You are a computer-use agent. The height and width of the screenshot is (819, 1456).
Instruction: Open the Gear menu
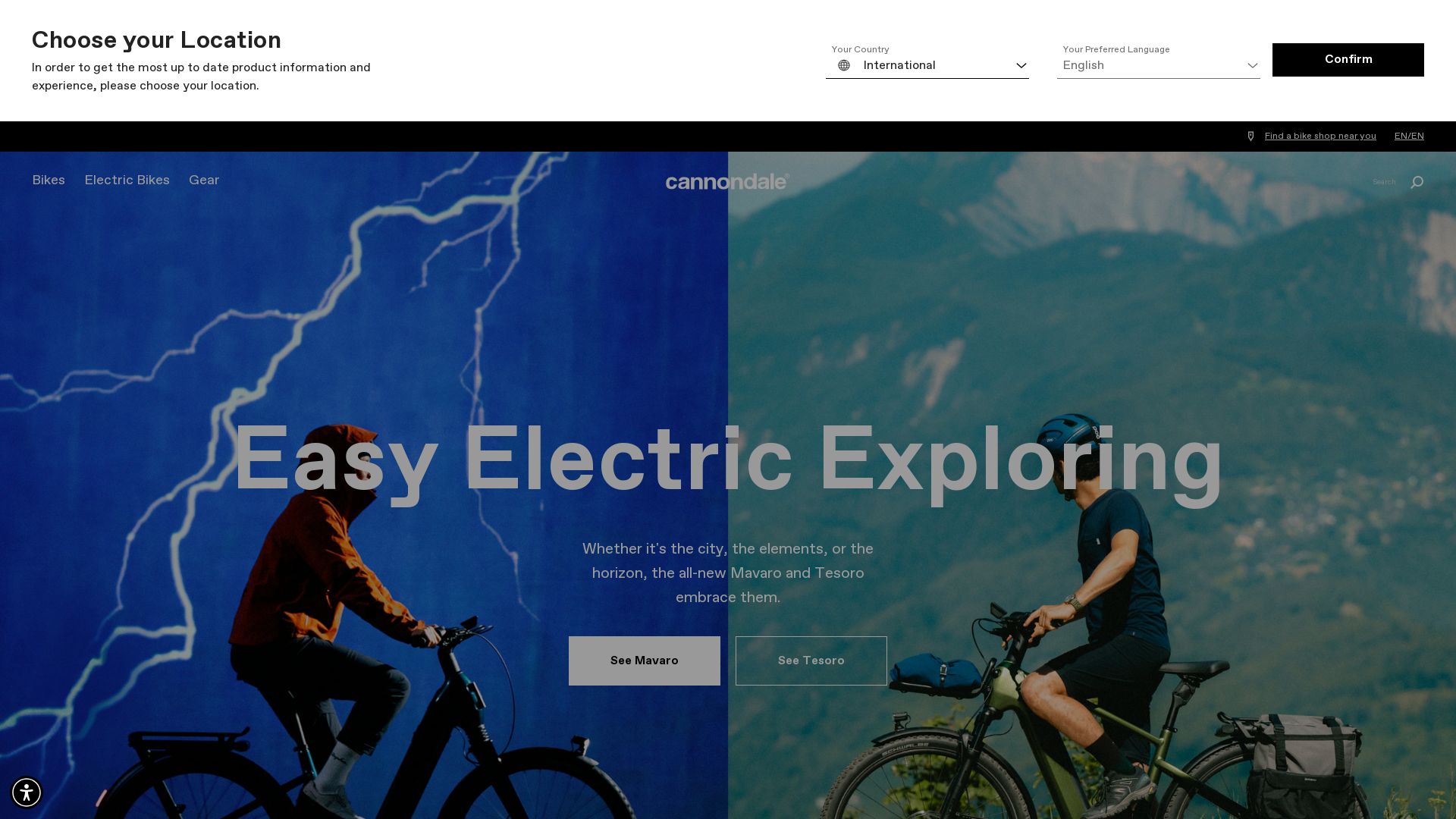point(204,180)
